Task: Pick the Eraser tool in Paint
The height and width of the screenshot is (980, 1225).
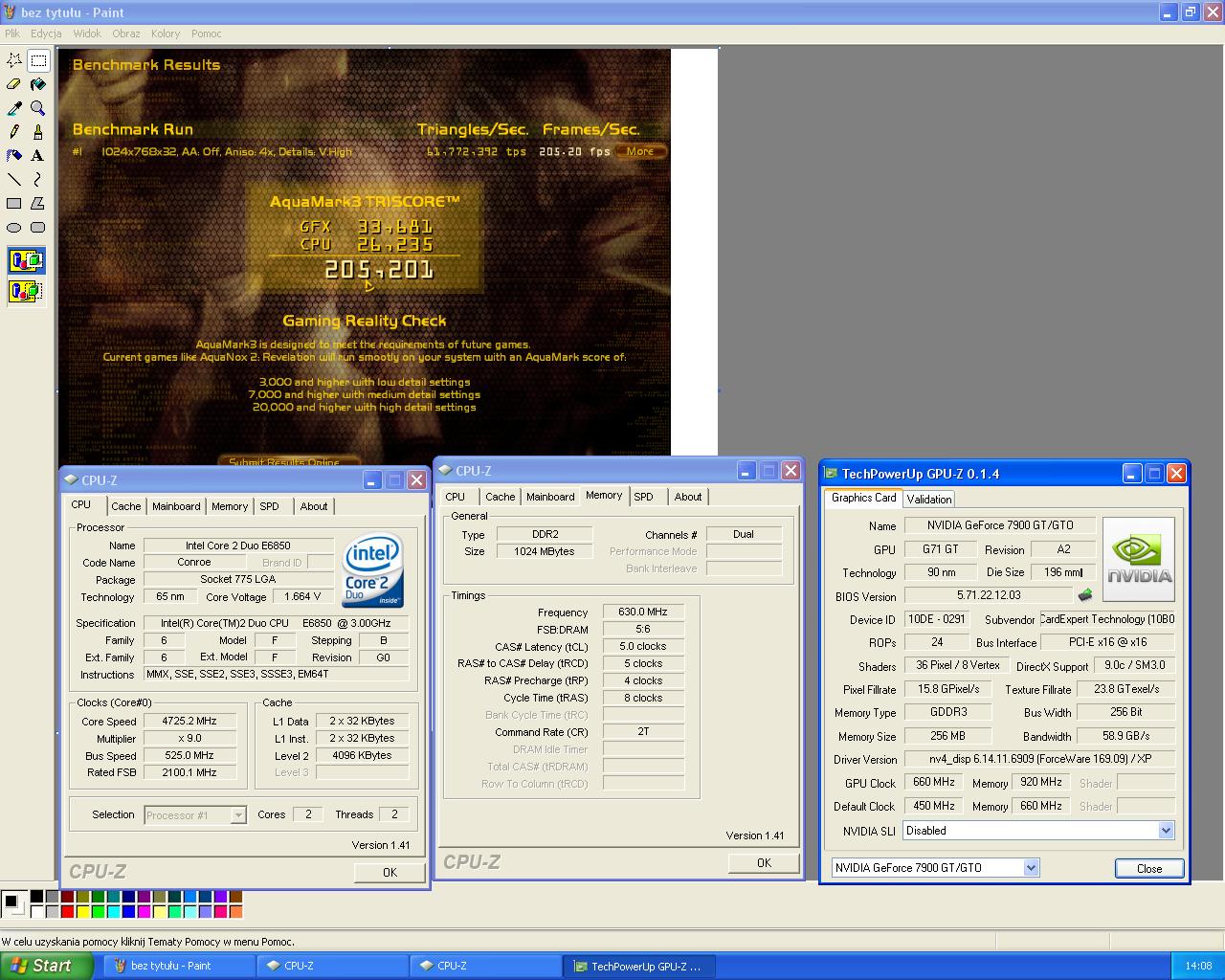Action: [14, 84]
